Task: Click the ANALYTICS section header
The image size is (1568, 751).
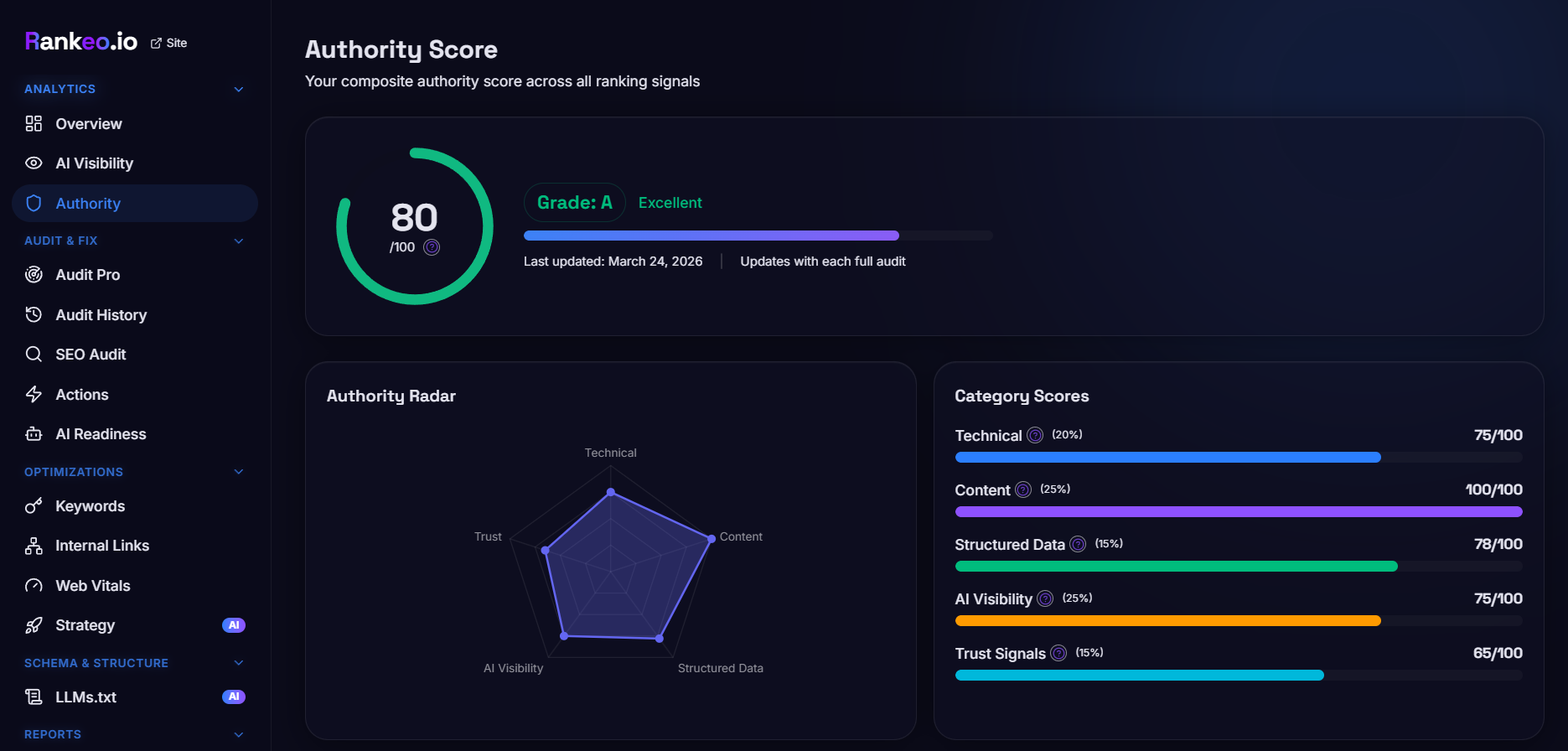Action: tap(60, 89)
